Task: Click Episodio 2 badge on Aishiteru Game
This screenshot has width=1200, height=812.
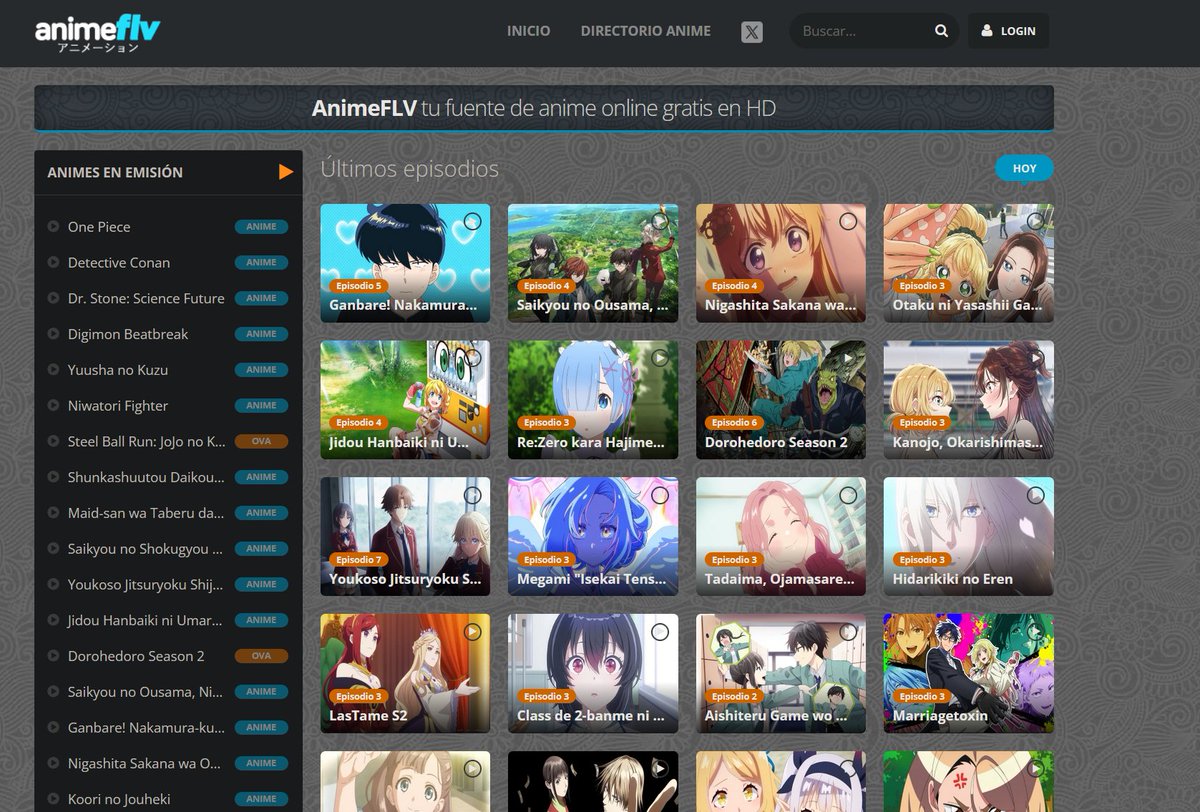Action: [733, 696]
